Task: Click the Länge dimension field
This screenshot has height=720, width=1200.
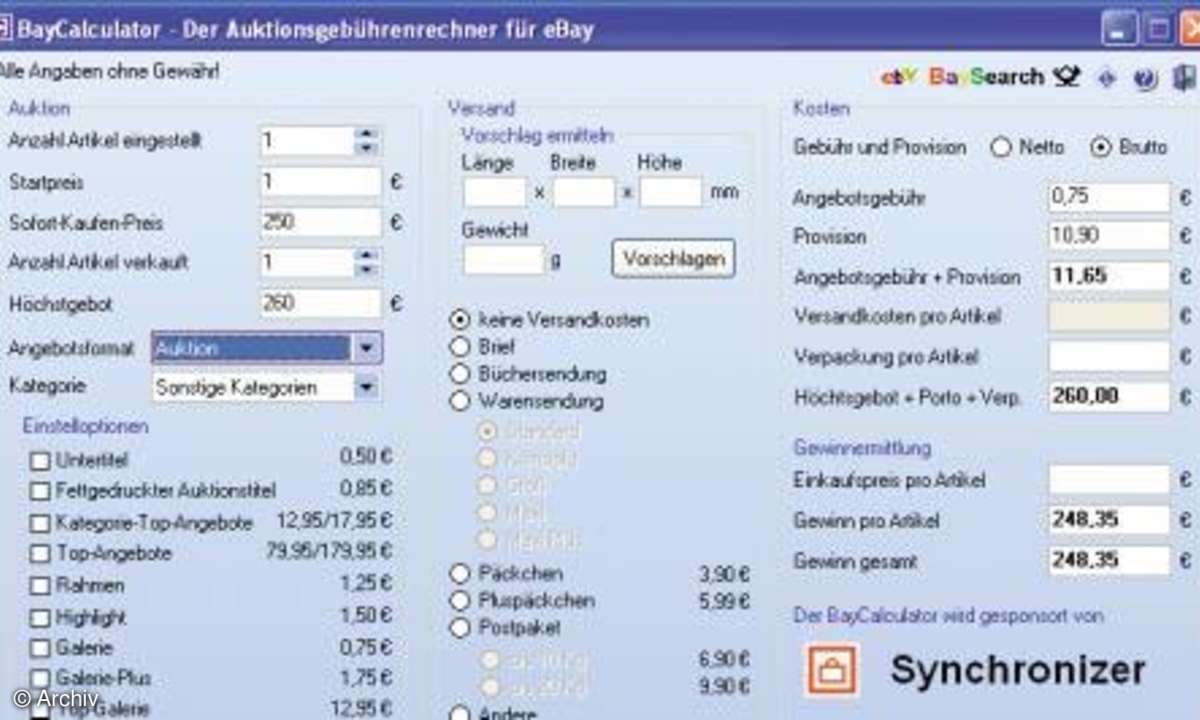Action: coord(495,191)
